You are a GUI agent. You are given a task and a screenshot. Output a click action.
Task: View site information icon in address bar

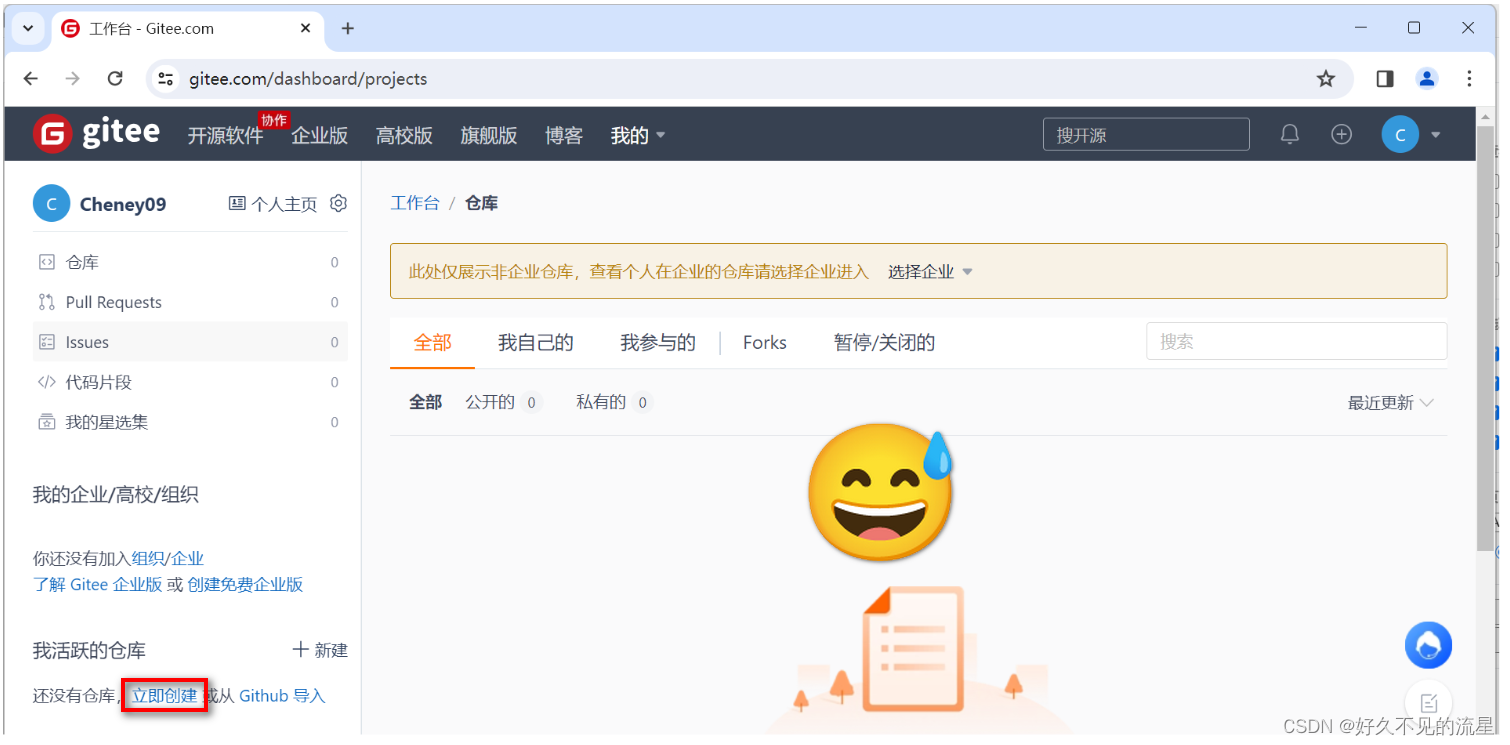pos(166,78)
